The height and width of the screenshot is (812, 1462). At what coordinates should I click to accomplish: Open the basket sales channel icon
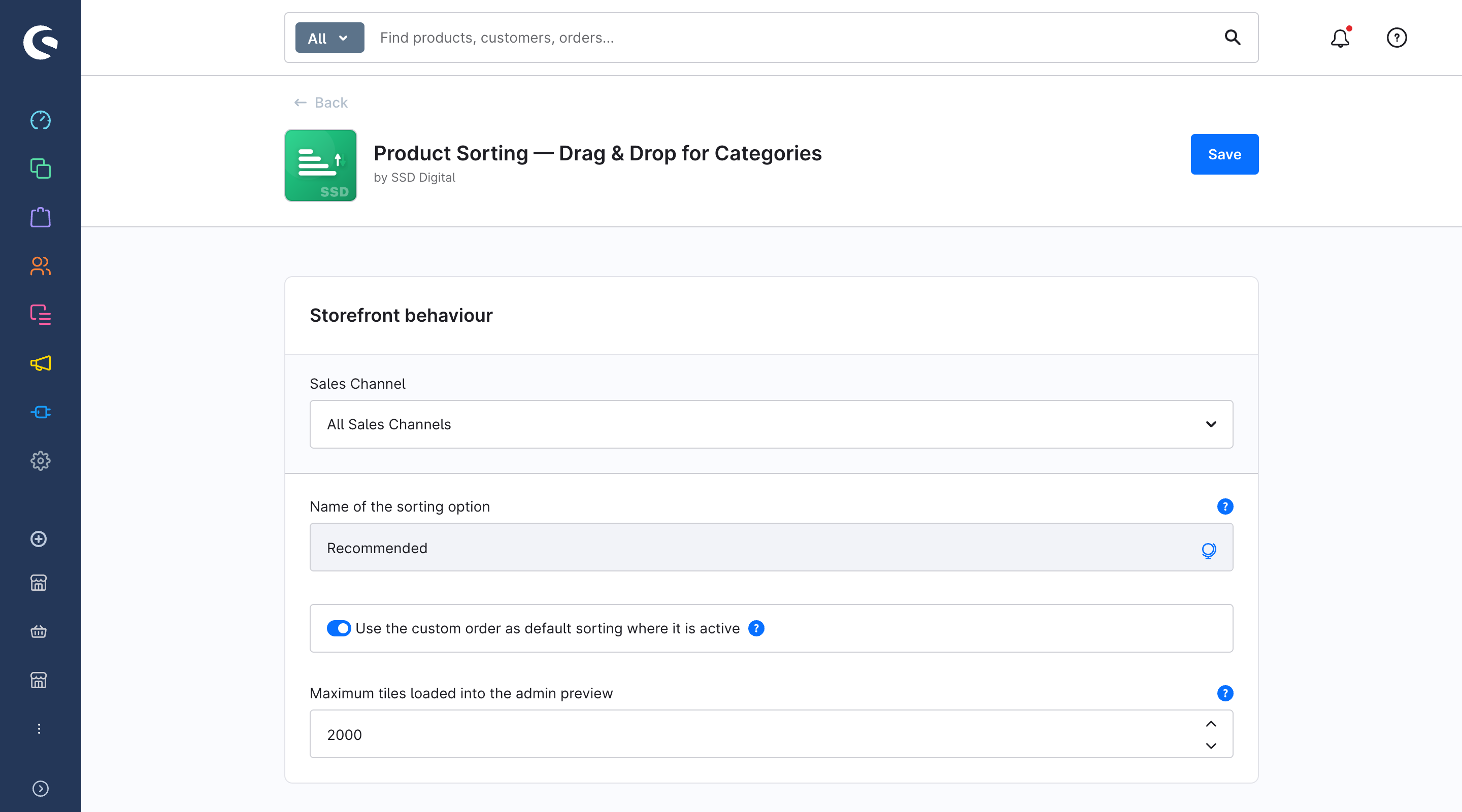point(39,631)
